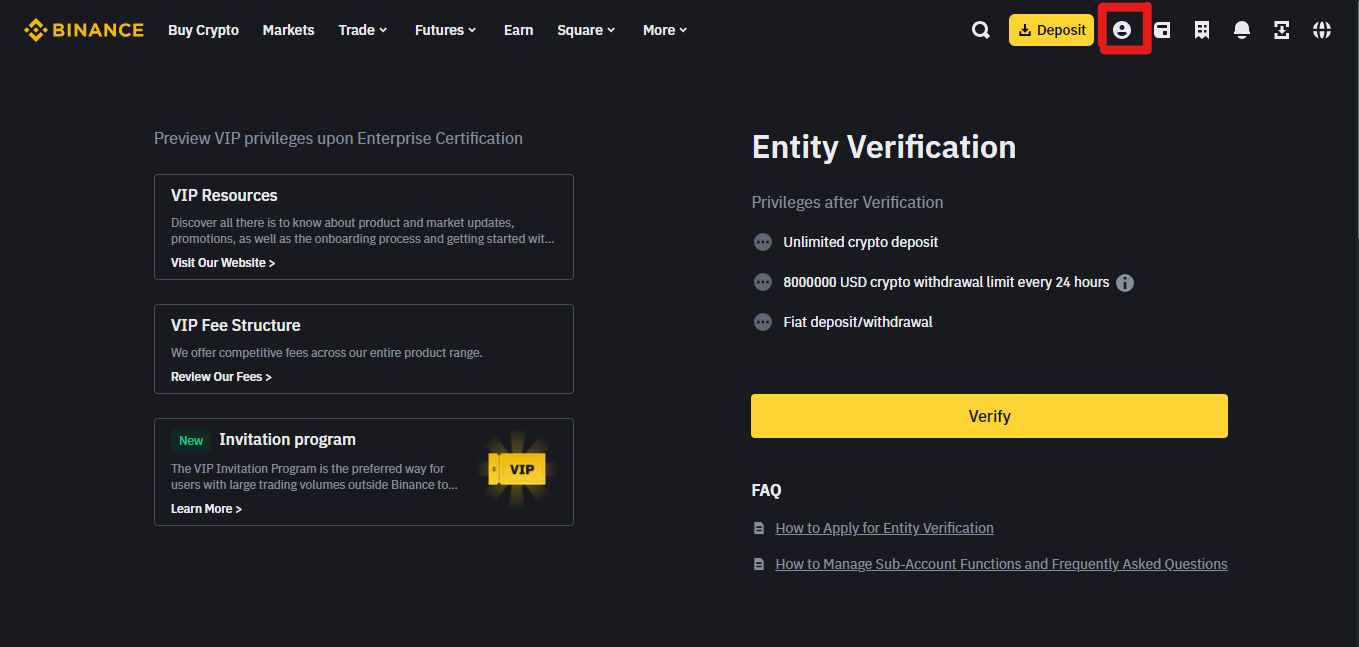Expand the Square dropdown menu

coord(586,30)
